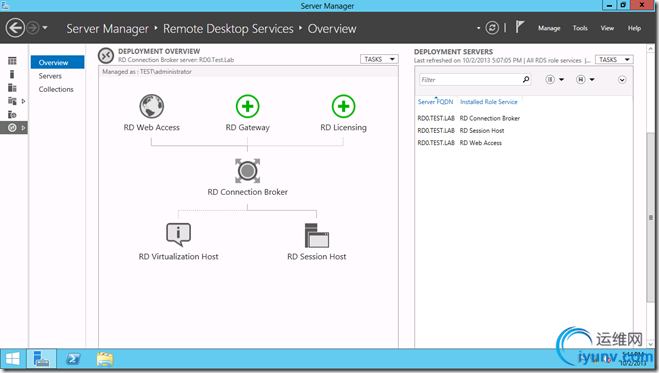Select the Dashboard icon in the sidebar
This screenshot has width=659, height=373.
[x=12, y=61]
